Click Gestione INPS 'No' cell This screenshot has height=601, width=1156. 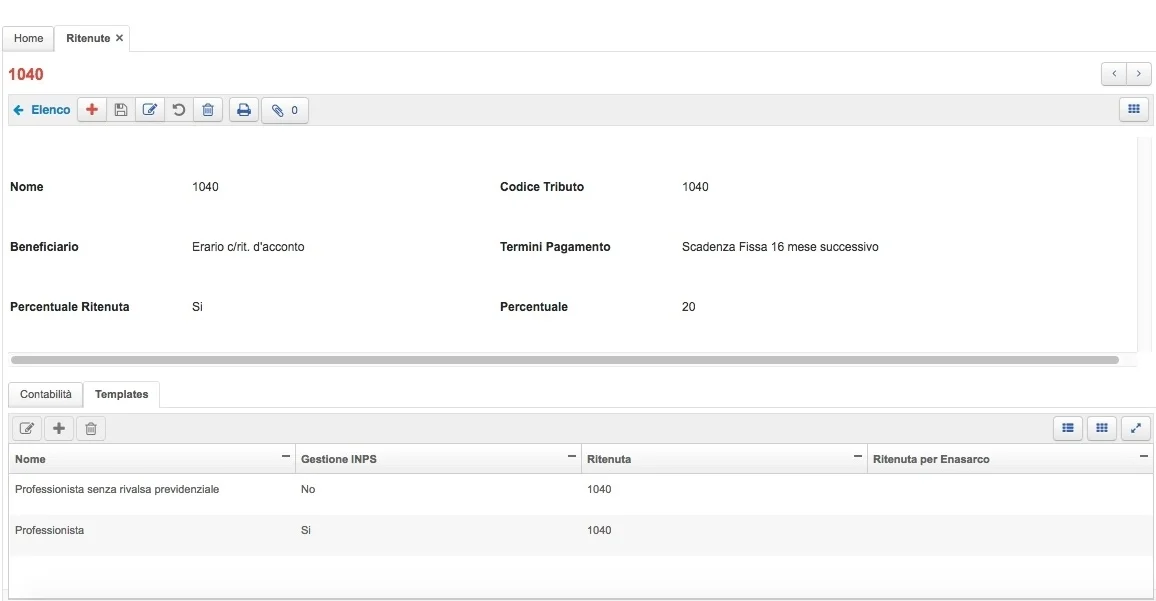coord(308,490)
